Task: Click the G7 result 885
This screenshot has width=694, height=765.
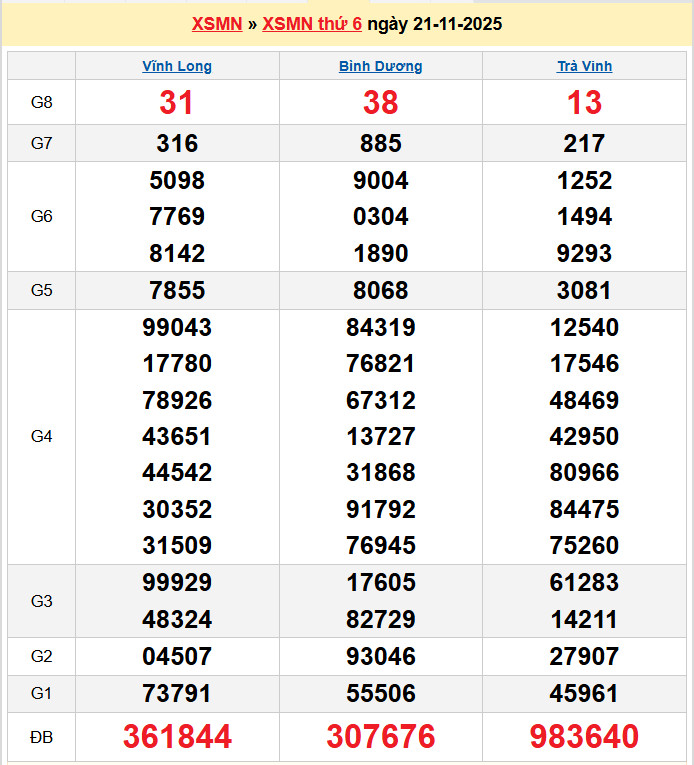Action: [380, 144]
